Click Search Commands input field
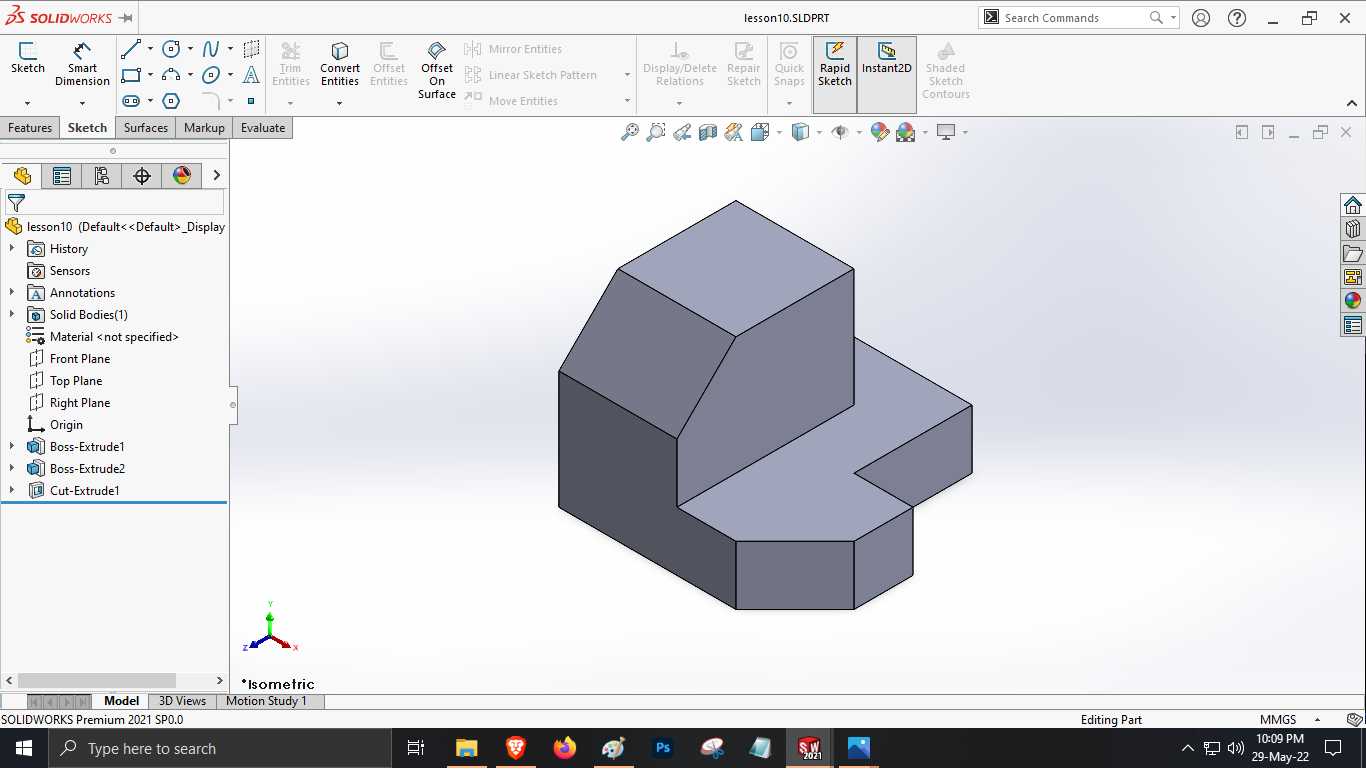 tap(1074, 18)
